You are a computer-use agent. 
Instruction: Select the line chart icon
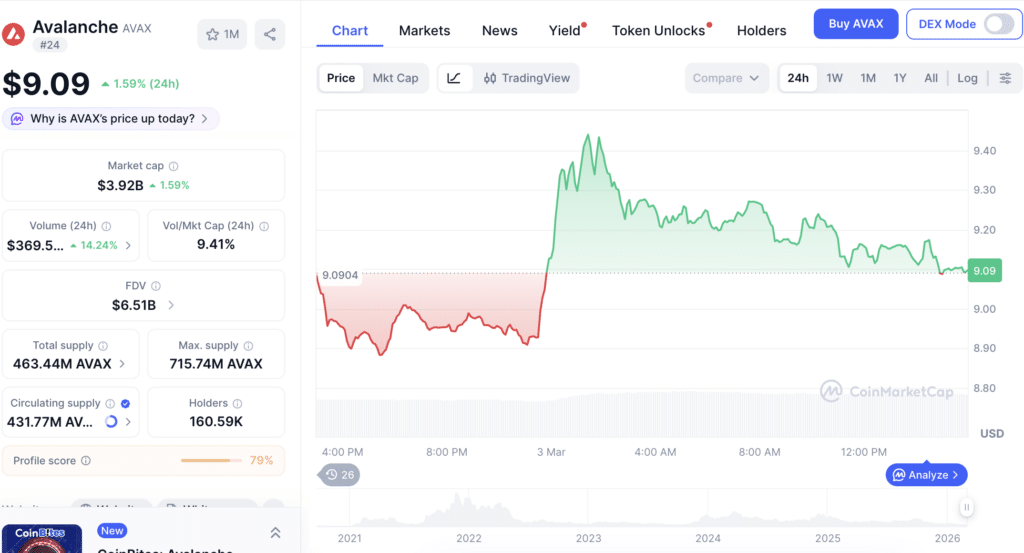point(454,78)
